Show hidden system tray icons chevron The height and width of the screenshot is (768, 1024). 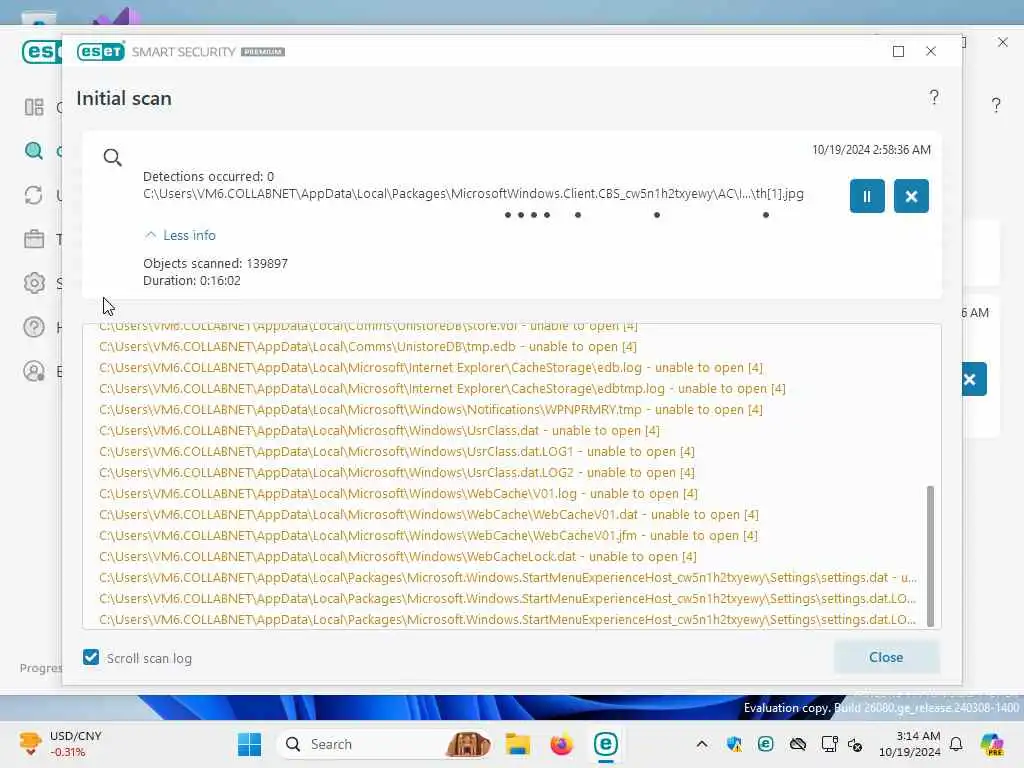(702, 744)
